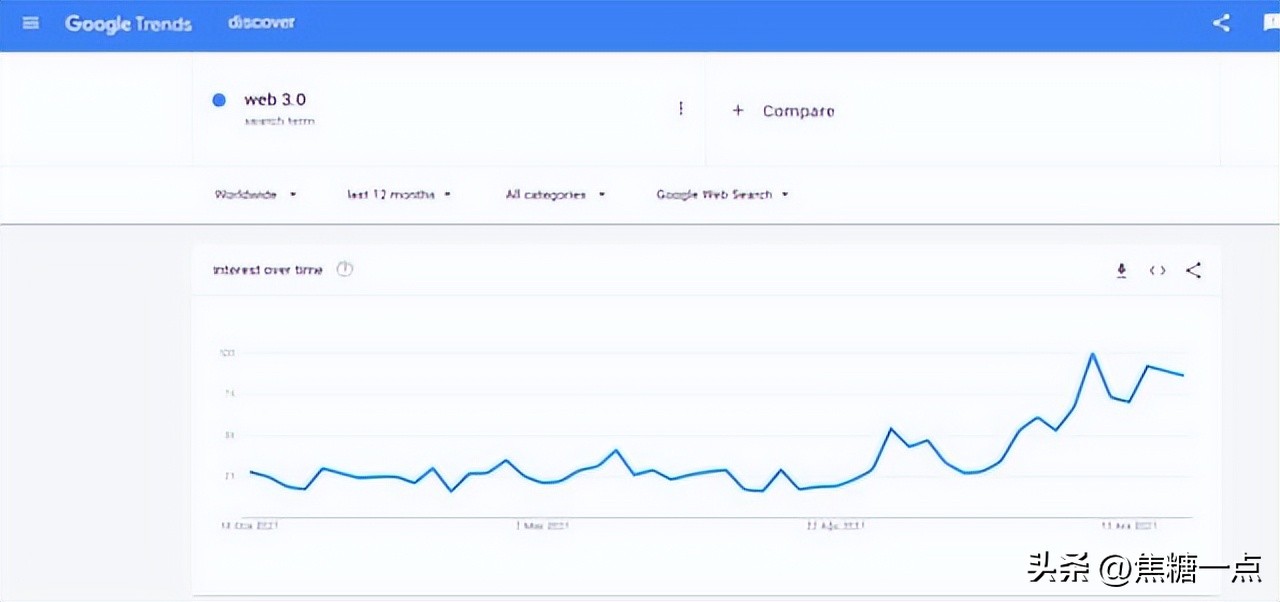Click the plus icon beside Compare

coord(738,111)
